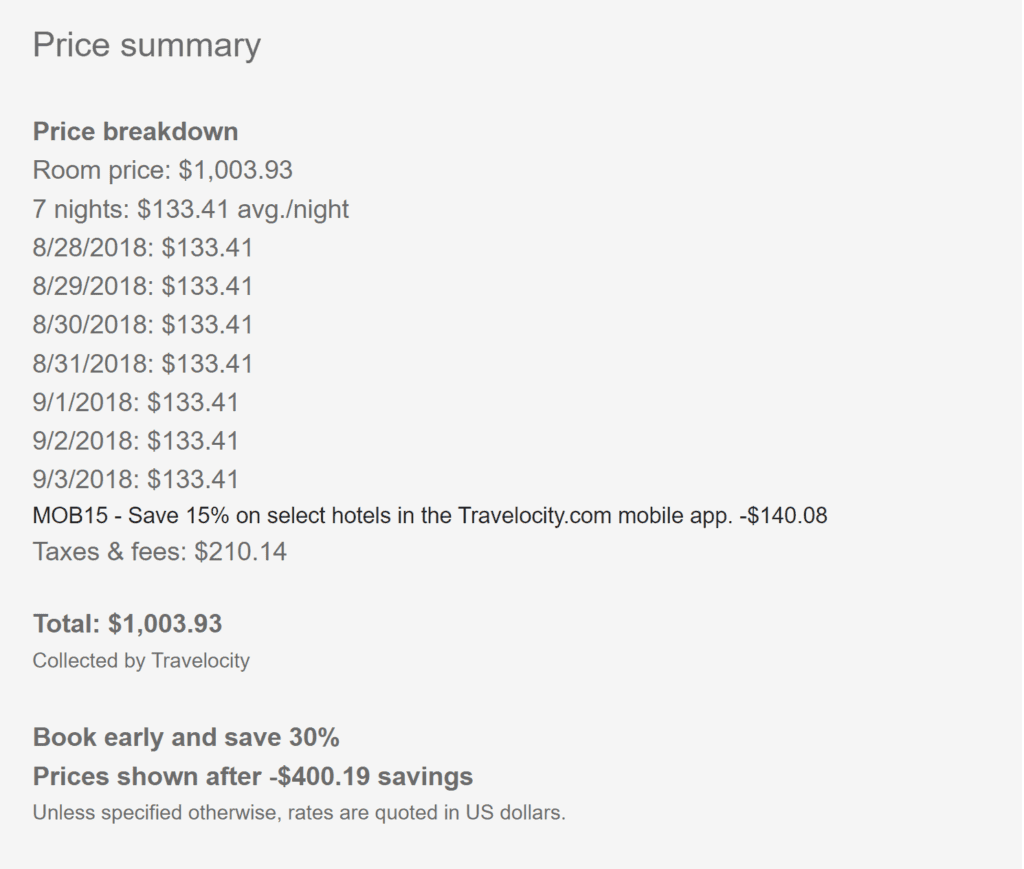
Task: Click the 7 nights average rate line
Action: point(190,210)
